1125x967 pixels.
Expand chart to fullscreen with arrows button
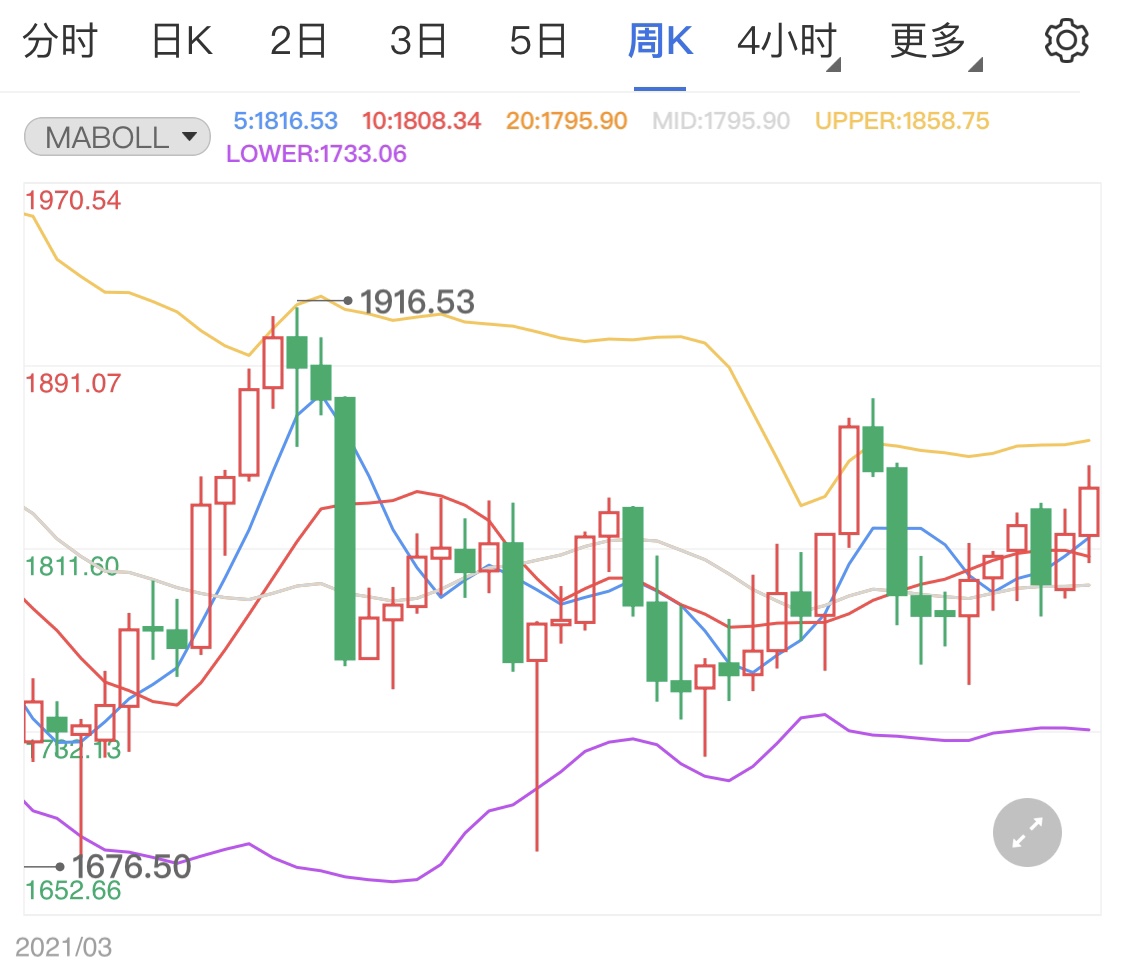click(x=1027, y=832)
